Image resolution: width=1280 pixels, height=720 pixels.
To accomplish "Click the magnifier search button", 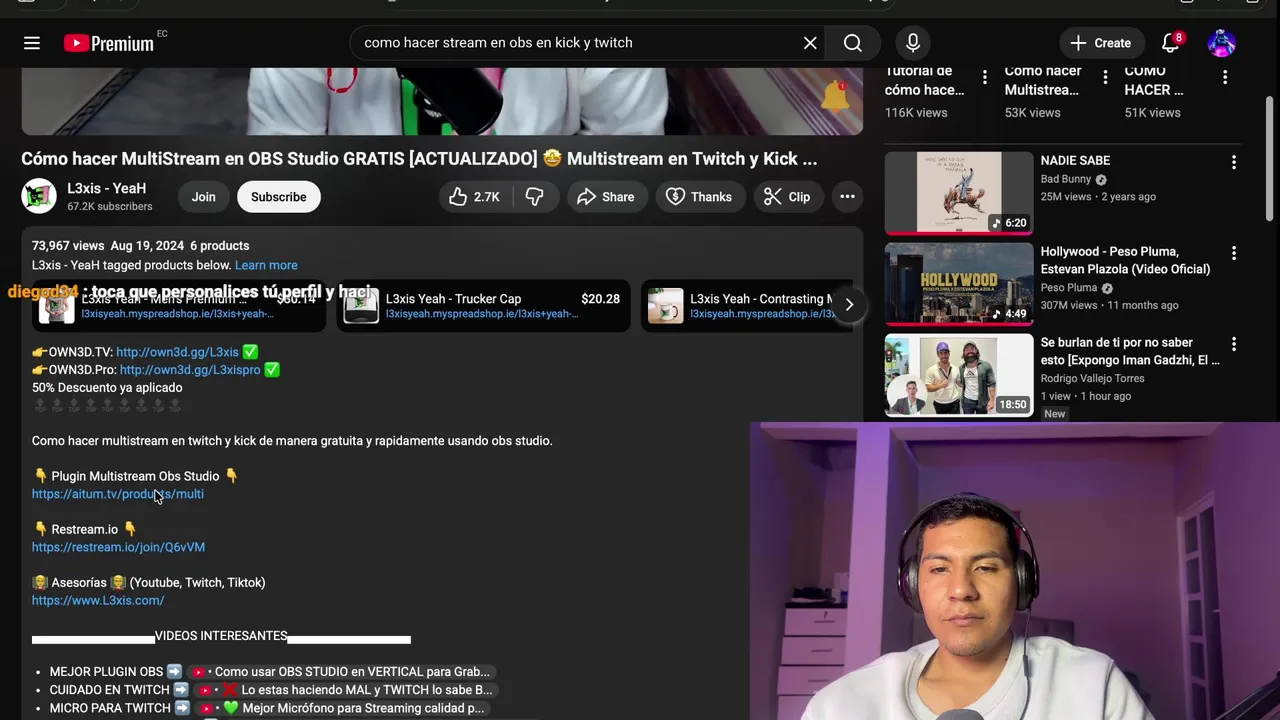I will point(853,43).
